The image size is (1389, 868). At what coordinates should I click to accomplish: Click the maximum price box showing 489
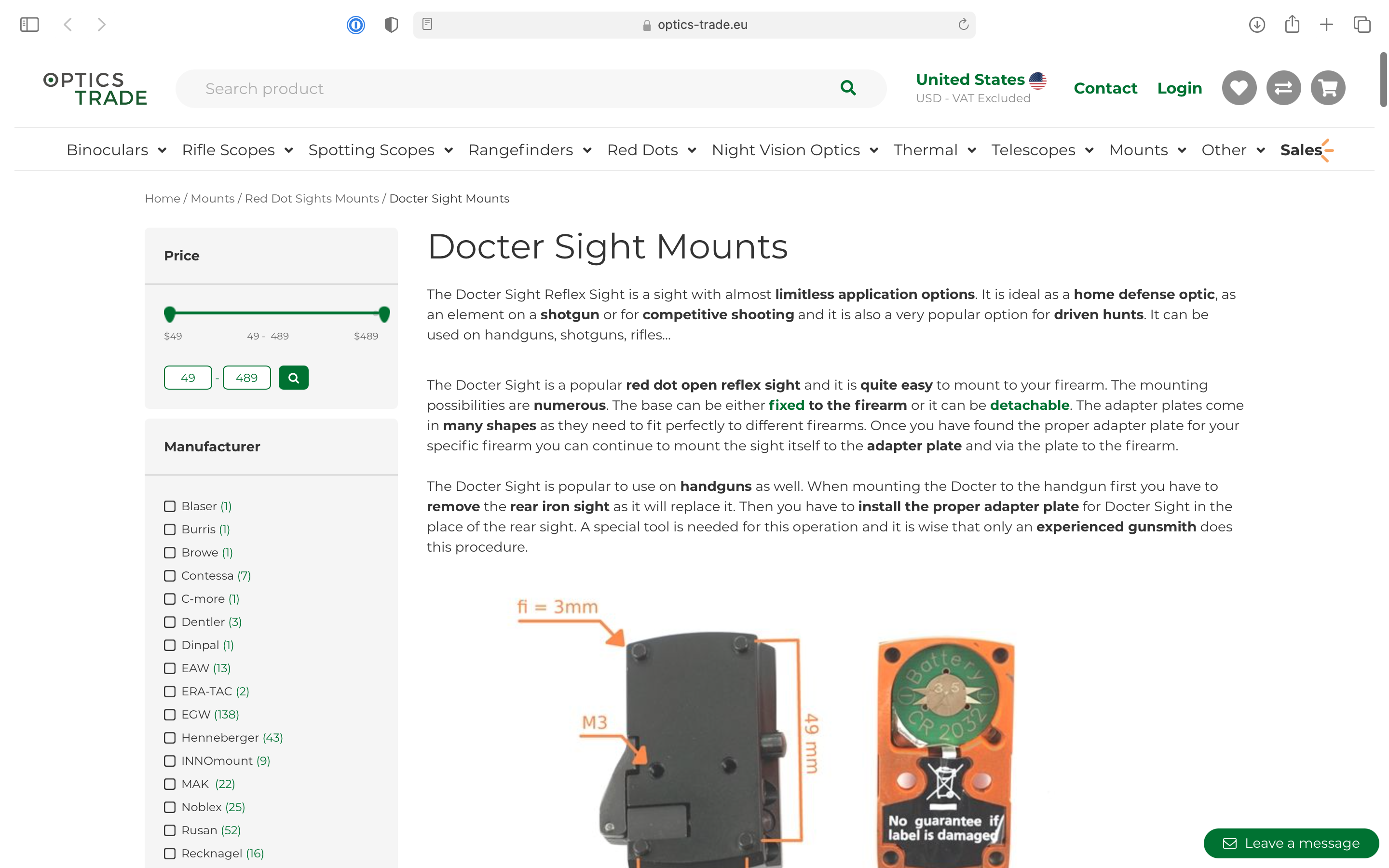247,378
